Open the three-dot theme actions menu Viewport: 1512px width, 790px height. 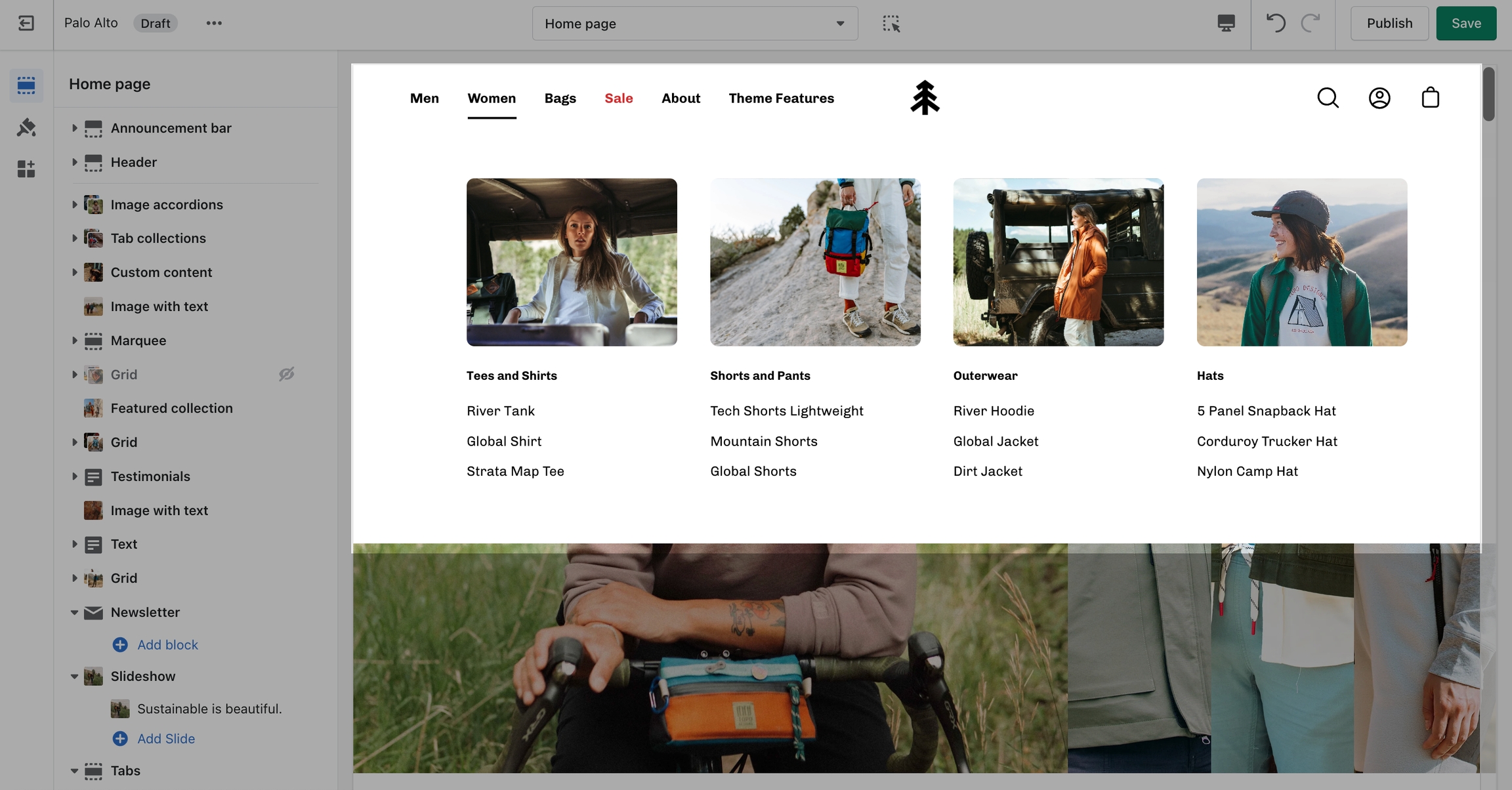[214, 24]
